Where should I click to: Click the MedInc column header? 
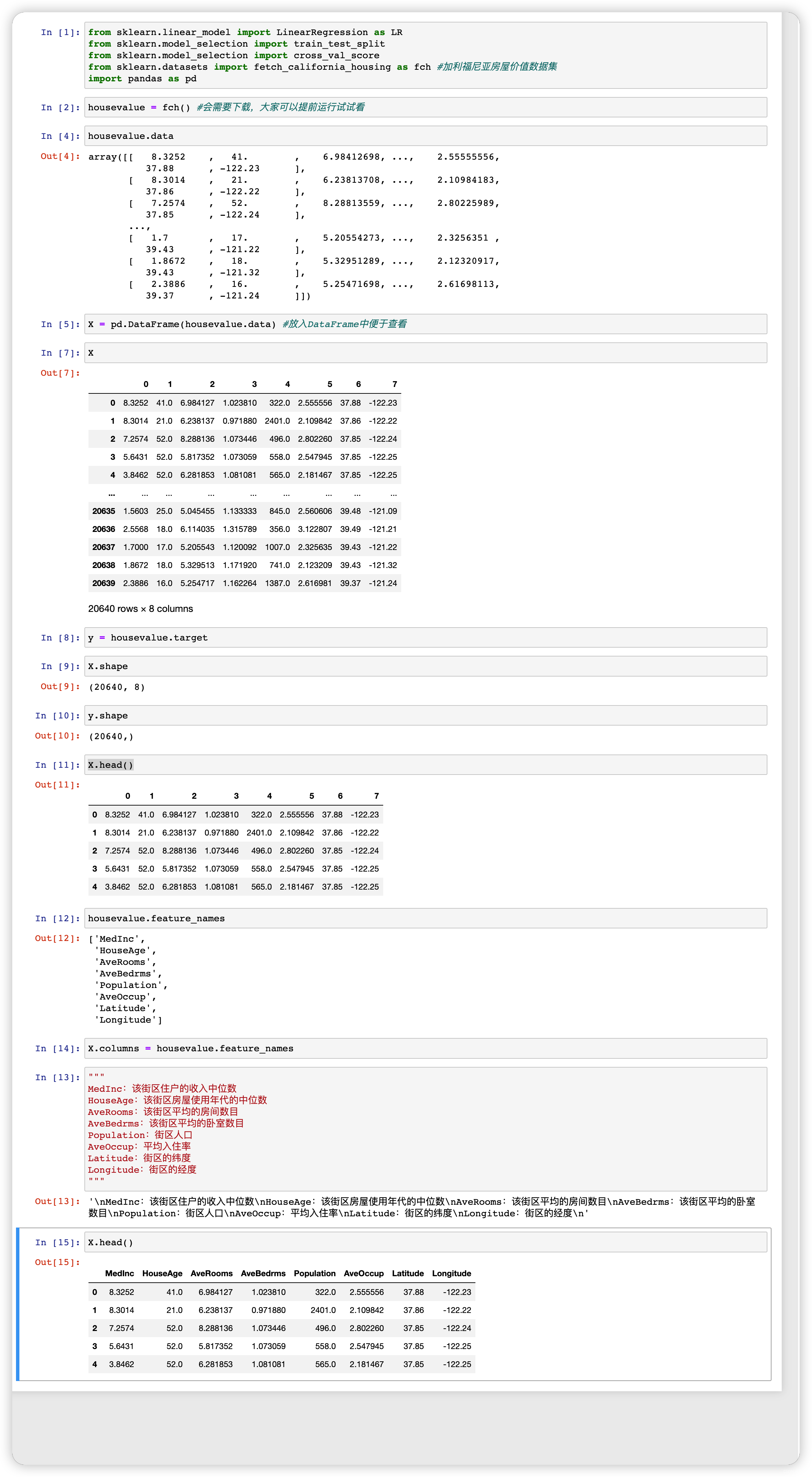pos(119,1273)
